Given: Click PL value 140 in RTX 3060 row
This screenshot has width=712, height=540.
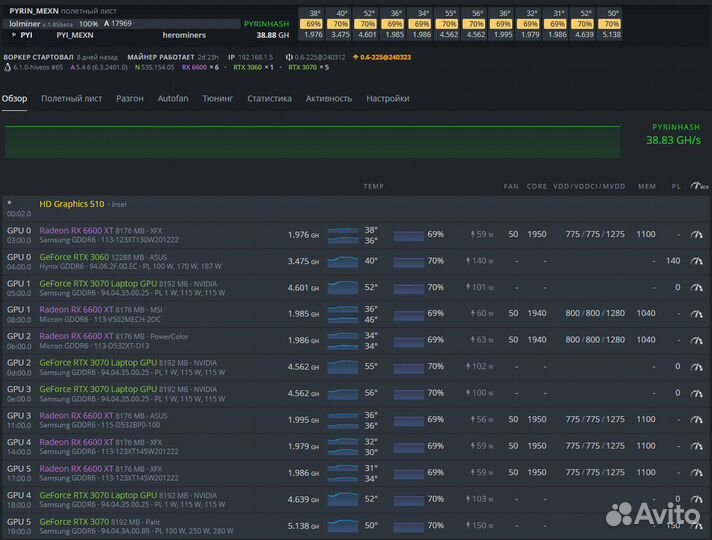Looking at the screenshot, I should click(673, 261).
